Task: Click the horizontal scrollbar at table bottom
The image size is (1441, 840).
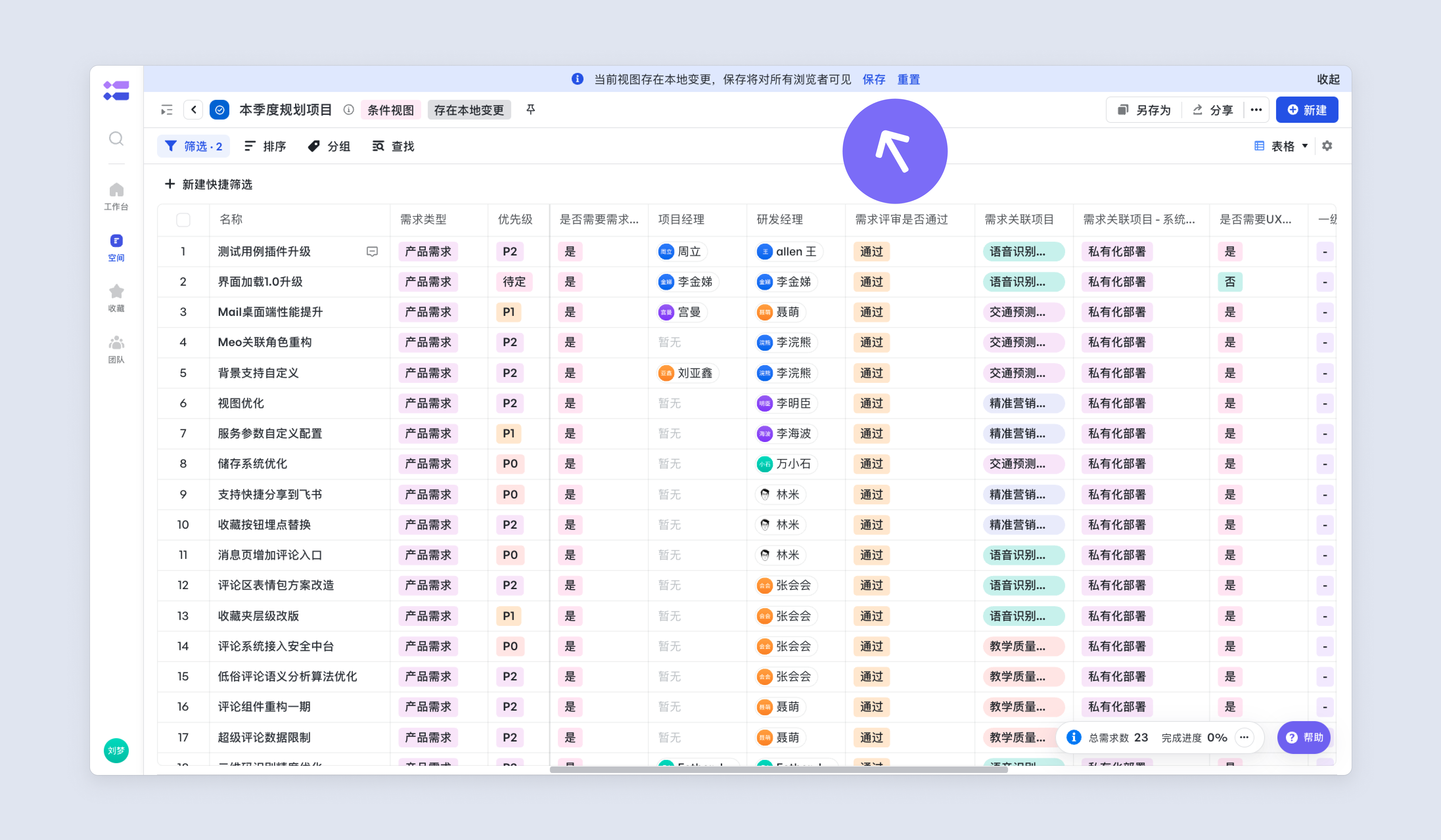Action: click(x=778, y=769)
